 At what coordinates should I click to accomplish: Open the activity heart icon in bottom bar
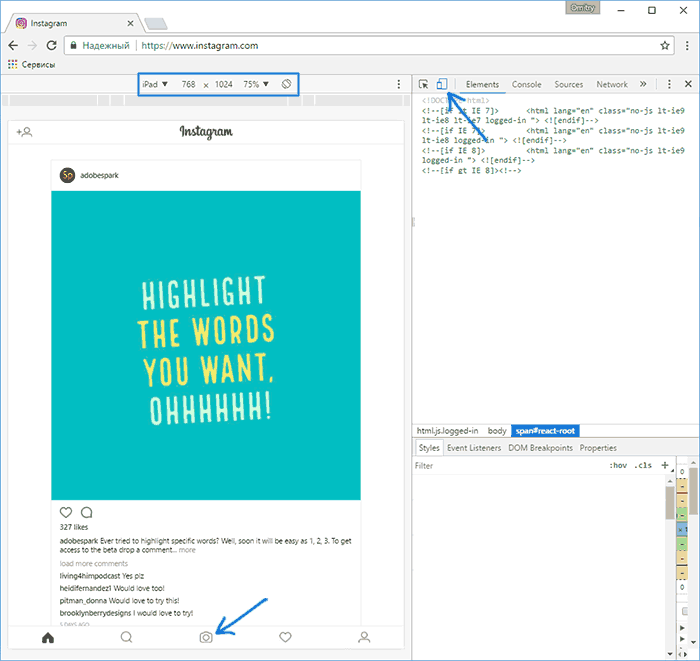click(x=285, y=637)
